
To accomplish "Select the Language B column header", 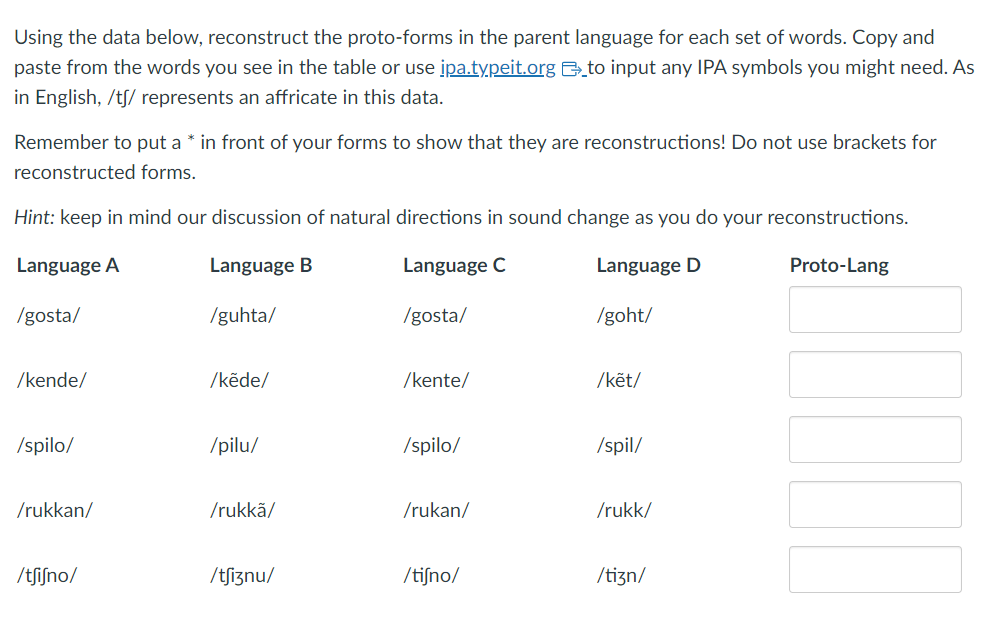I will click(x=260, y=265).
